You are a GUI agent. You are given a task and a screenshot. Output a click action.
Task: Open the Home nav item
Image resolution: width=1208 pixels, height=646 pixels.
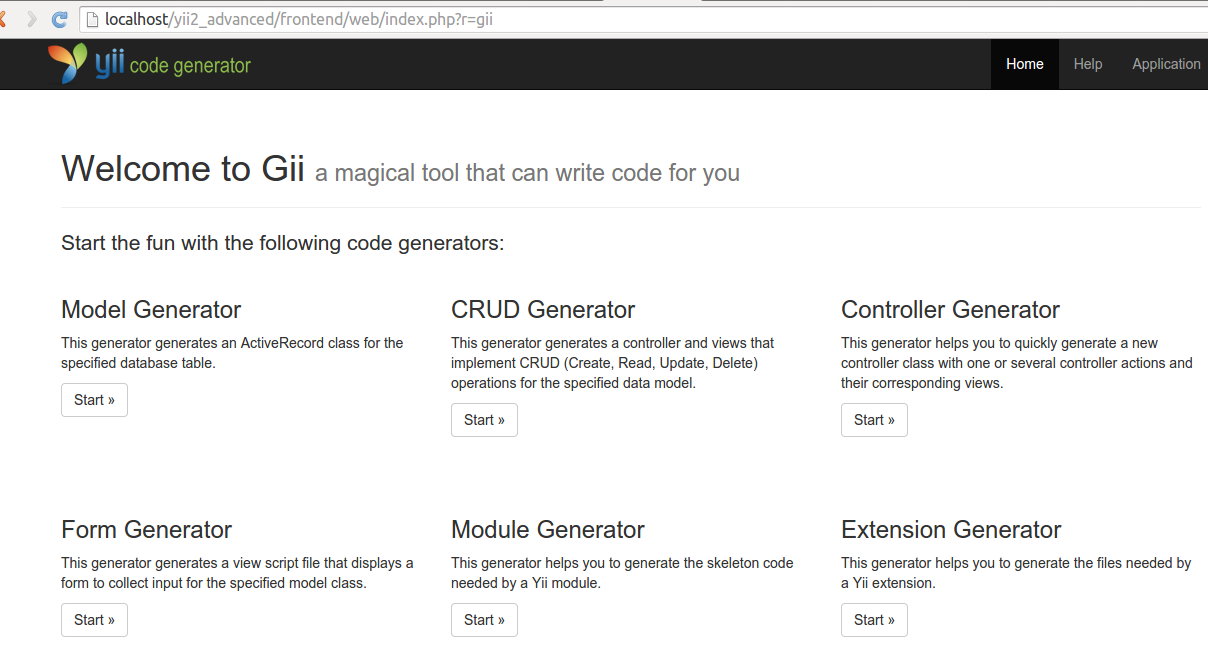pos(1025,64)
